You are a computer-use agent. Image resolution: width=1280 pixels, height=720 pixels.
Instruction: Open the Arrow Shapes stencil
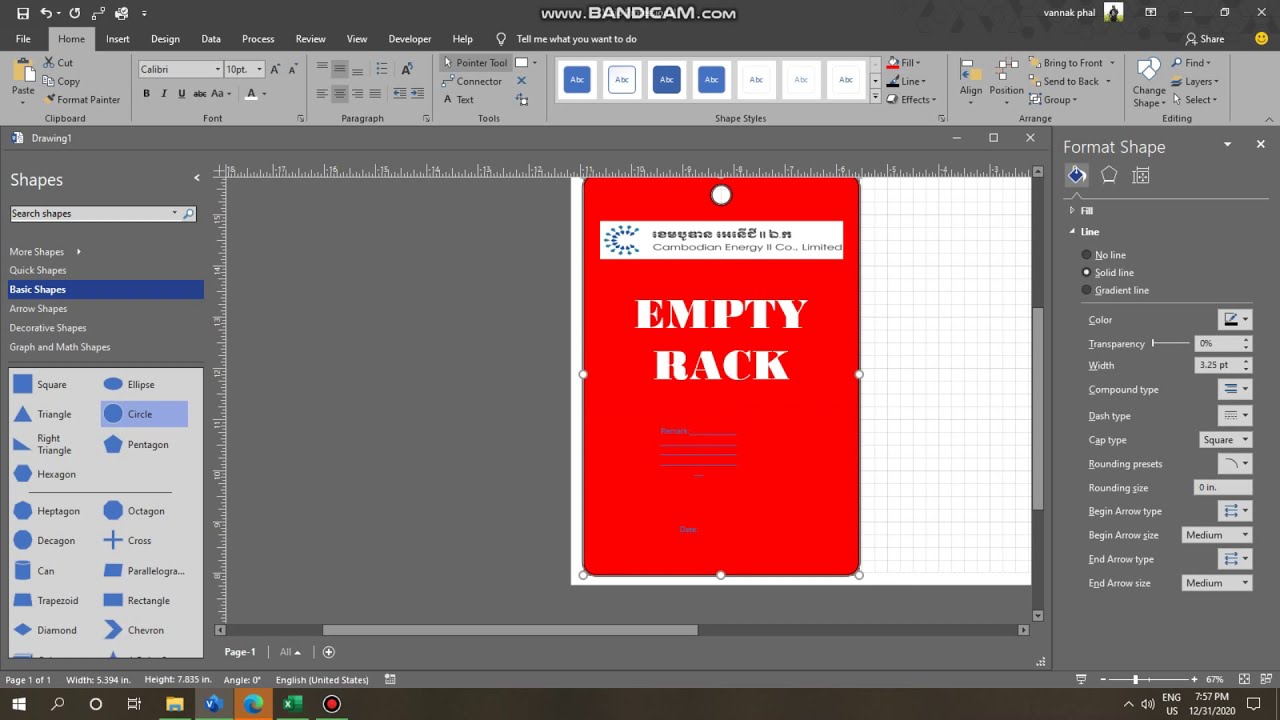click(38, 309)
